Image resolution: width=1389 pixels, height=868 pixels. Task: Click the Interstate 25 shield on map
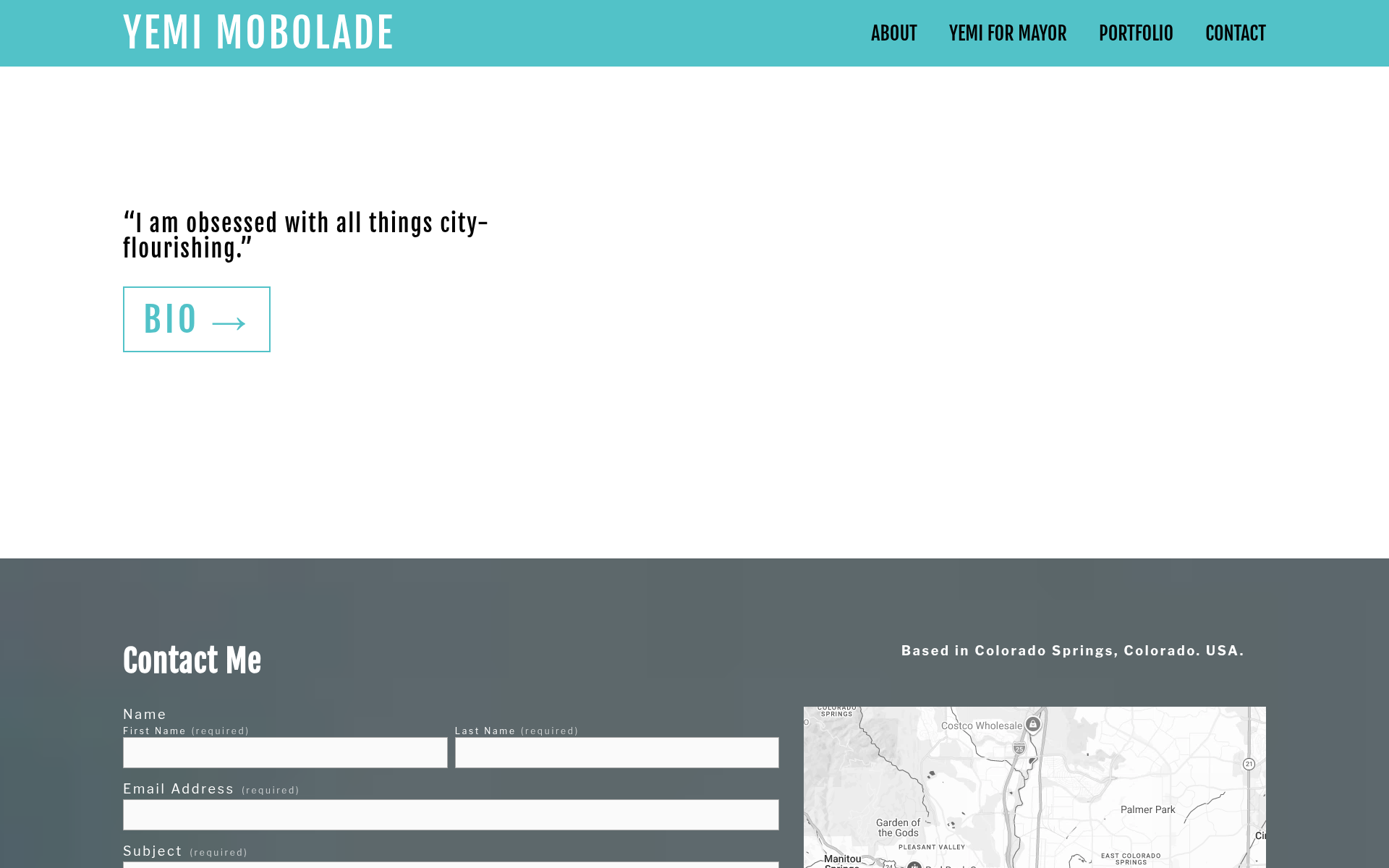pyautogui.click(x=1019, y=748)
